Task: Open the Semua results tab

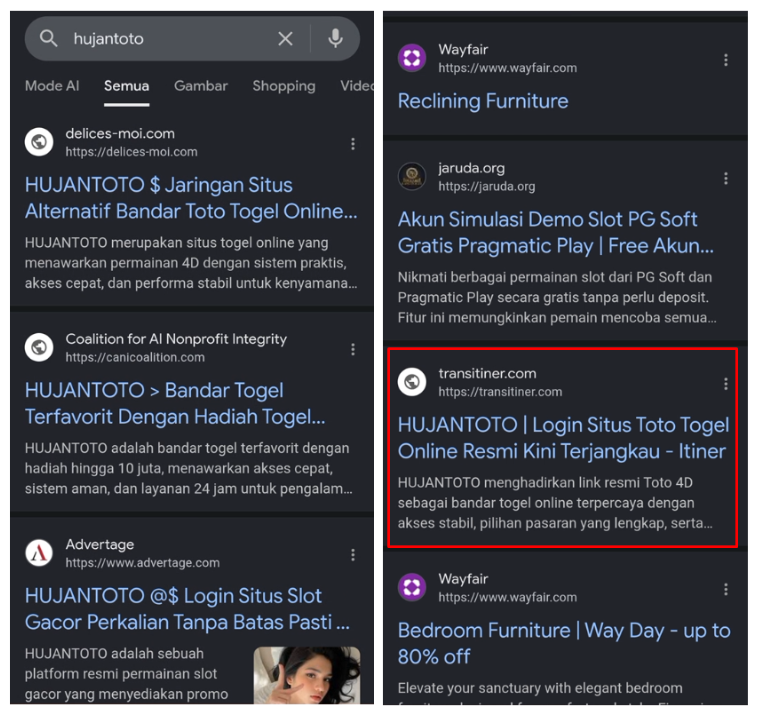Action: coord(126,86)
